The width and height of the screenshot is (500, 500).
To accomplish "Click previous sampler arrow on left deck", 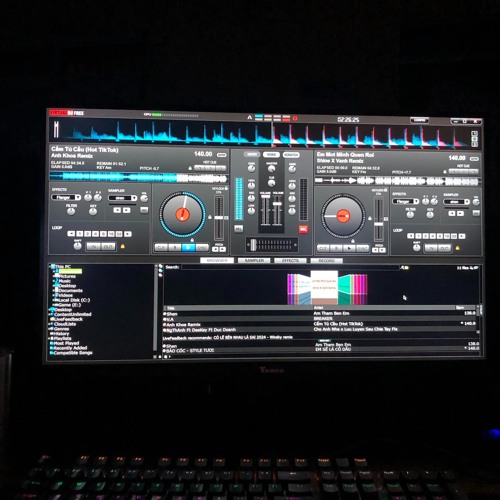I will 117,210.
